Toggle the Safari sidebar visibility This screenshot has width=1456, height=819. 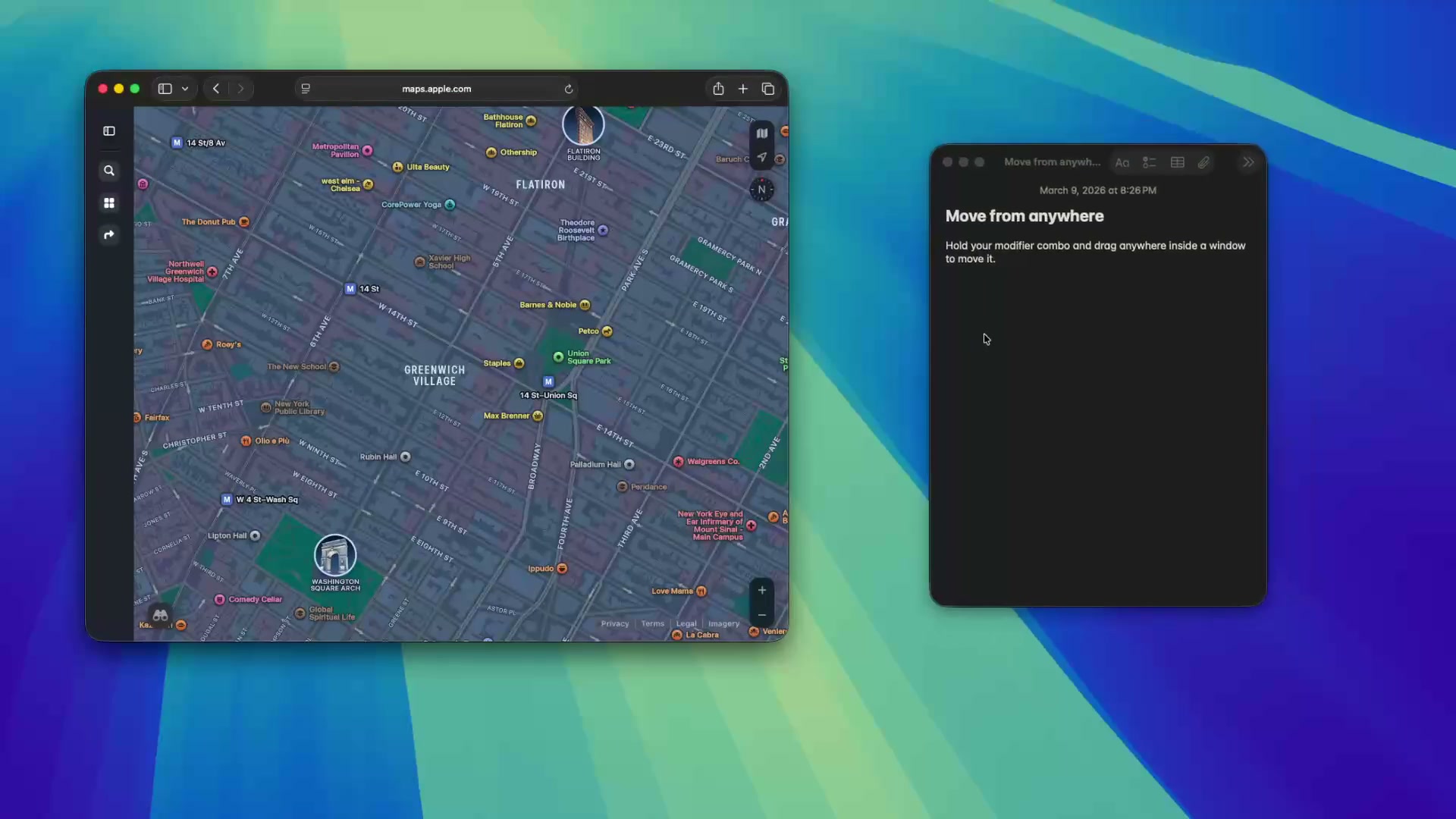(165, 89)
